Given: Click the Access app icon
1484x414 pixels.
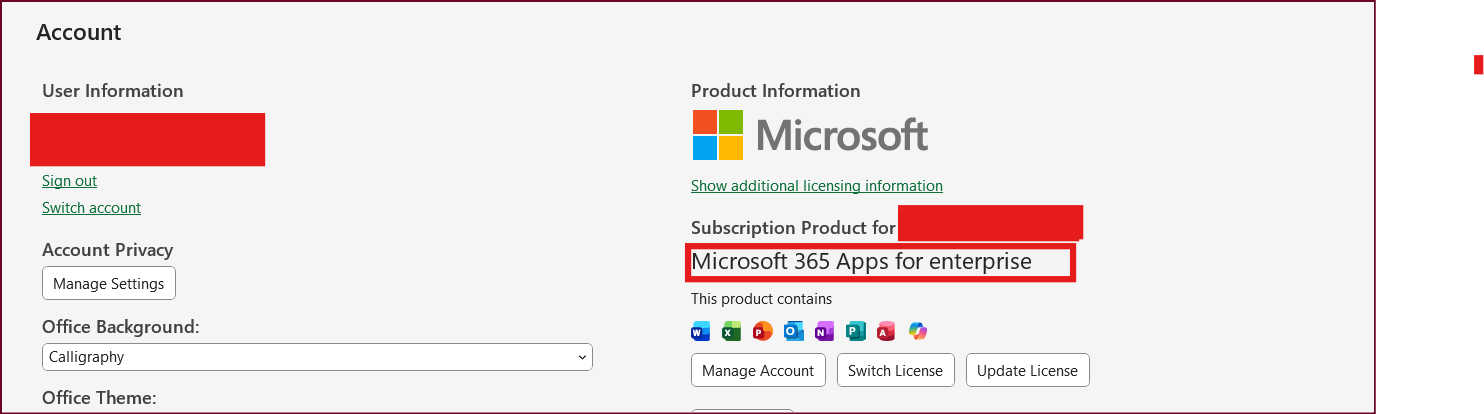Looking at the screenshot, I should pos(886,331).
